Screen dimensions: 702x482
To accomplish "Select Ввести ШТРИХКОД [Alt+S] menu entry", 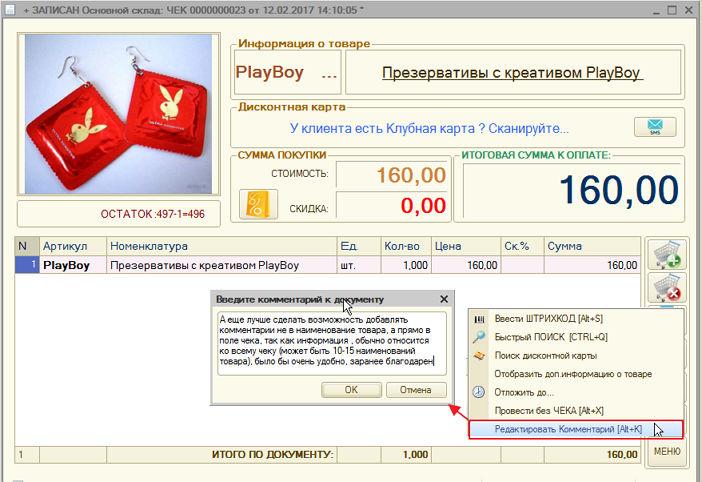I will (576, 319).
